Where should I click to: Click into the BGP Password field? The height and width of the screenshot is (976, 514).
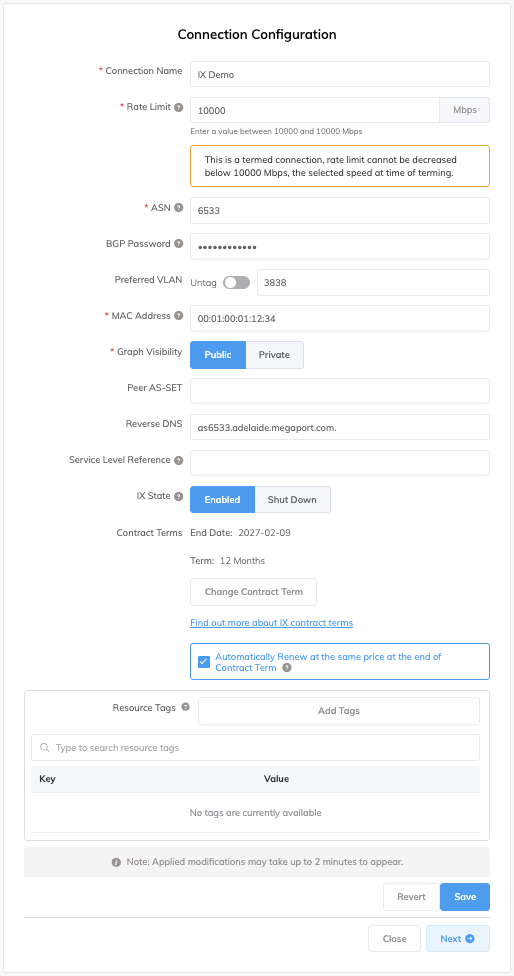click(x=340, y=246)
